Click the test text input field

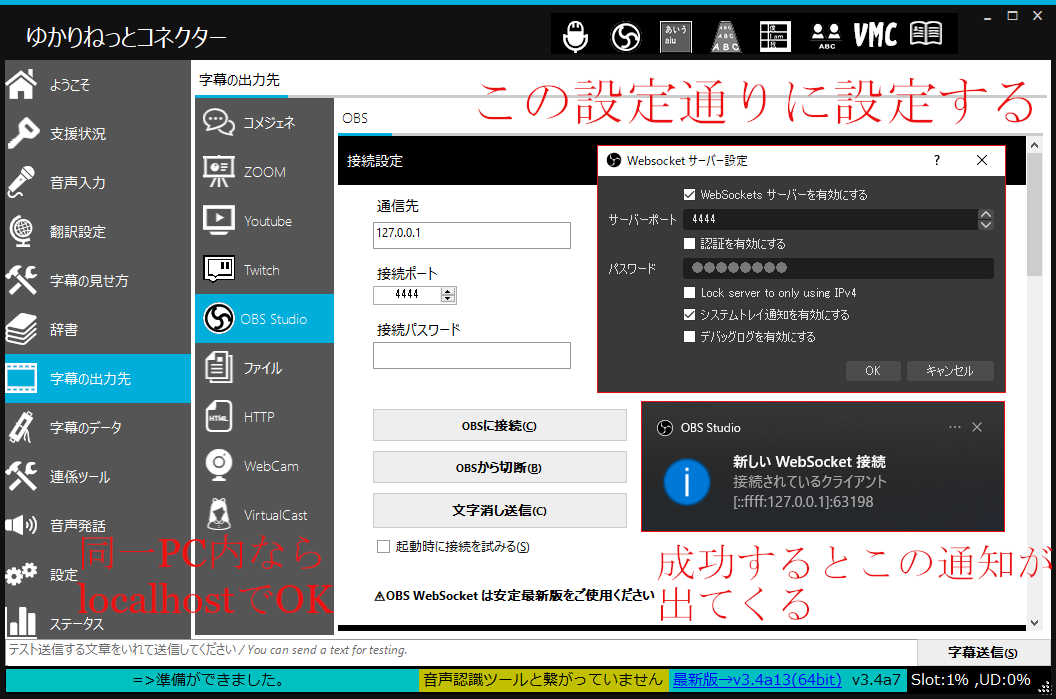[461, 651]
